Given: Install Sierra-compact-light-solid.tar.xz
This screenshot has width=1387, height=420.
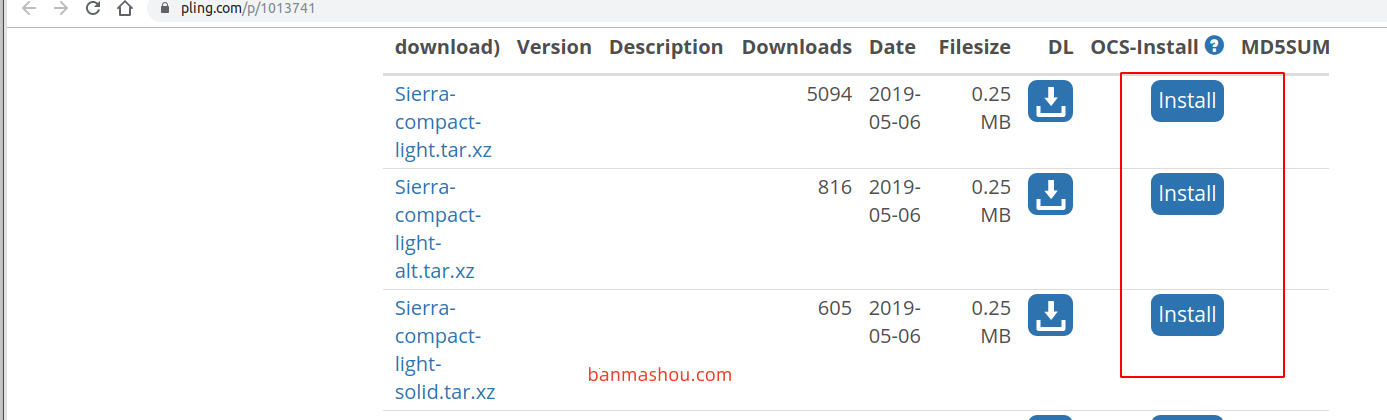Looking at the screenshot, I should click(x=1187, y=315).
